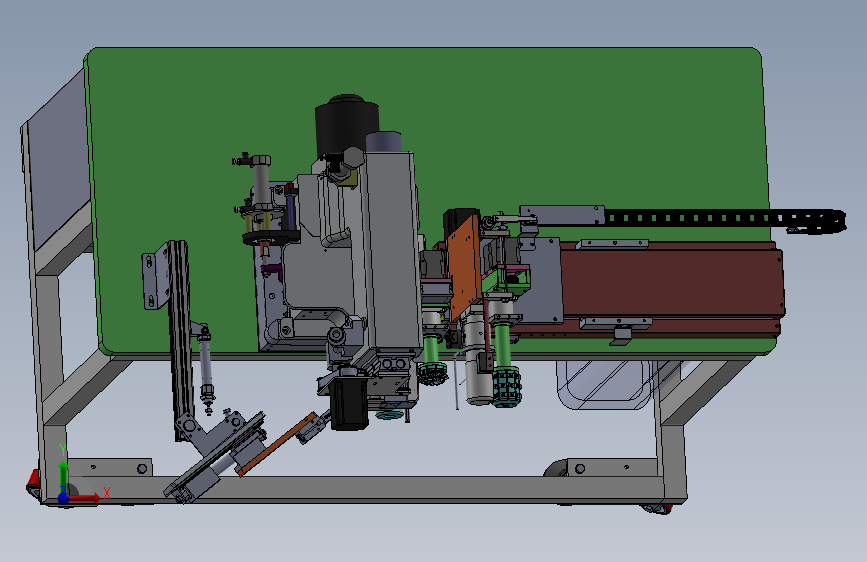Select the larger teal knurled roller
Image resolution: width=867 pixels, height=562 pixels.
(505, 387)
